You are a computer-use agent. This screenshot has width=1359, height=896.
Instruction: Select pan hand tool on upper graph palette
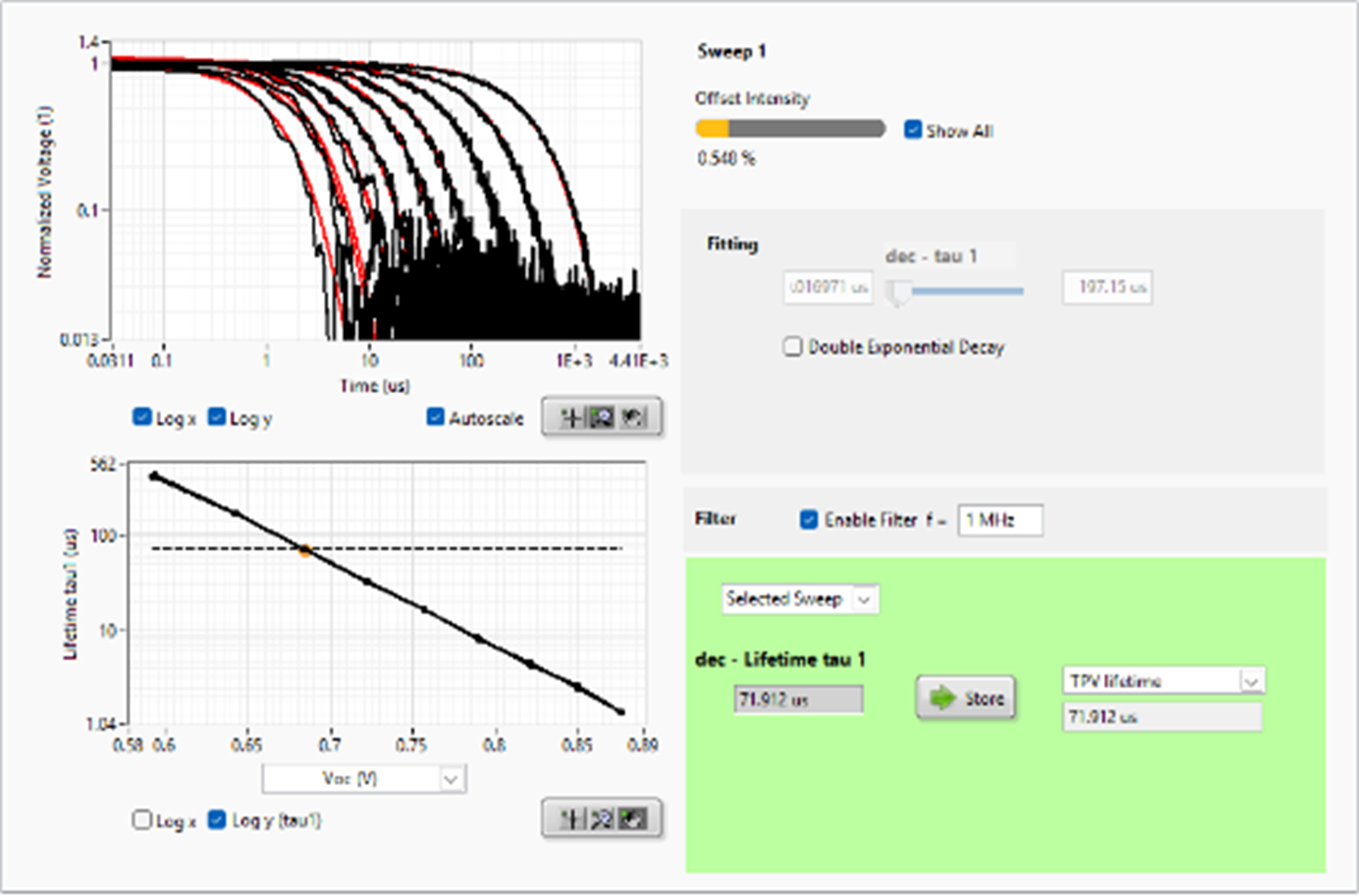click(x=634, y=417)
